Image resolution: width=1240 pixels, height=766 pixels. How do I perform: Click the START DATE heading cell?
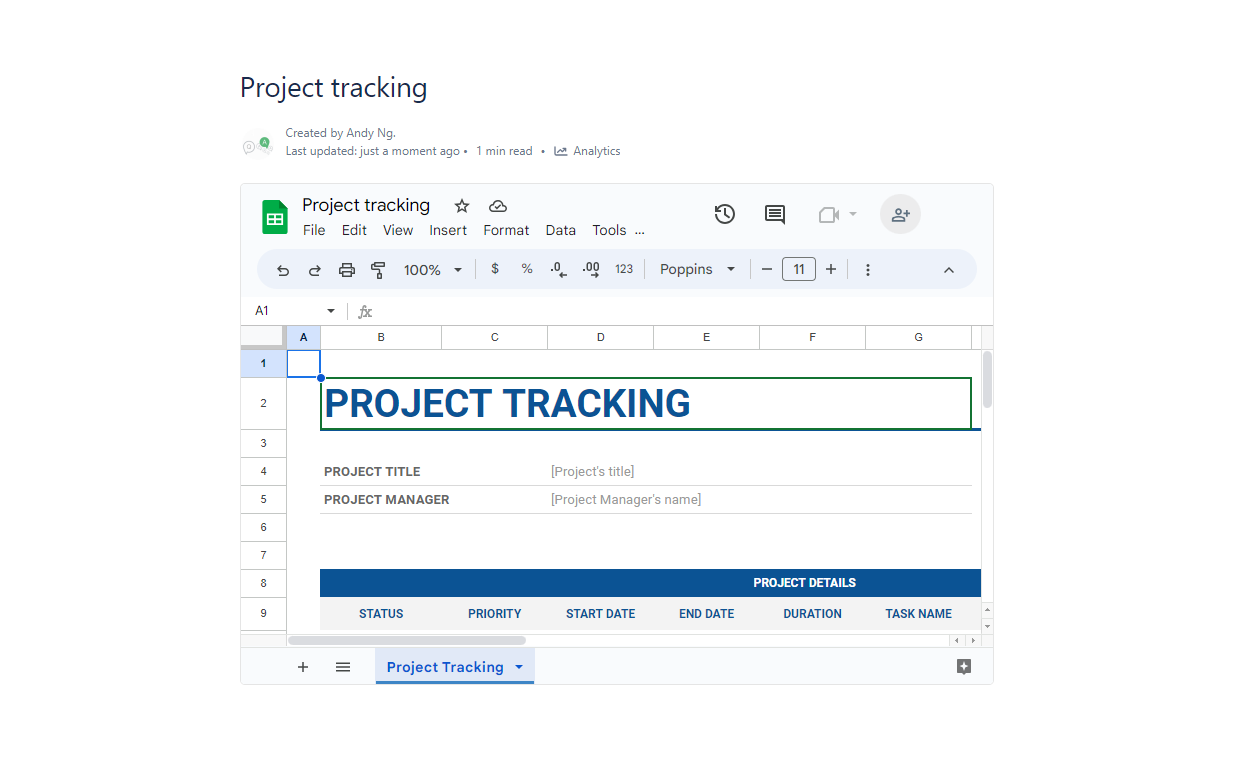coord(600,613)
